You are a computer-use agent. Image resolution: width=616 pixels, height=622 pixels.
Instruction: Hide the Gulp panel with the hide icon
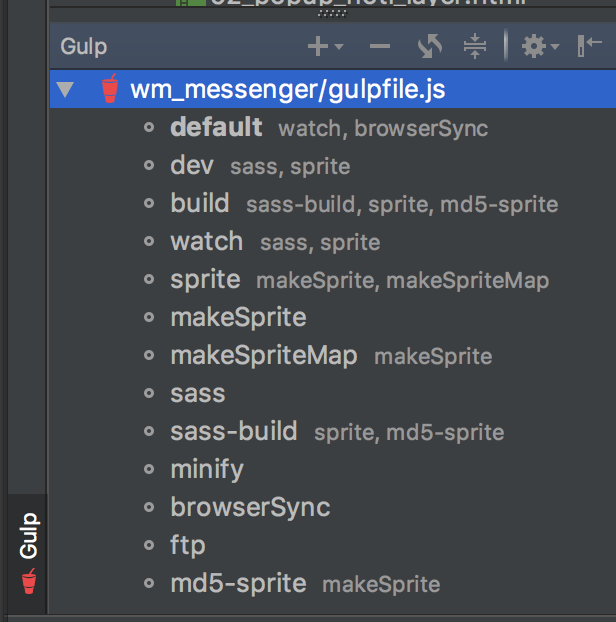589,46
